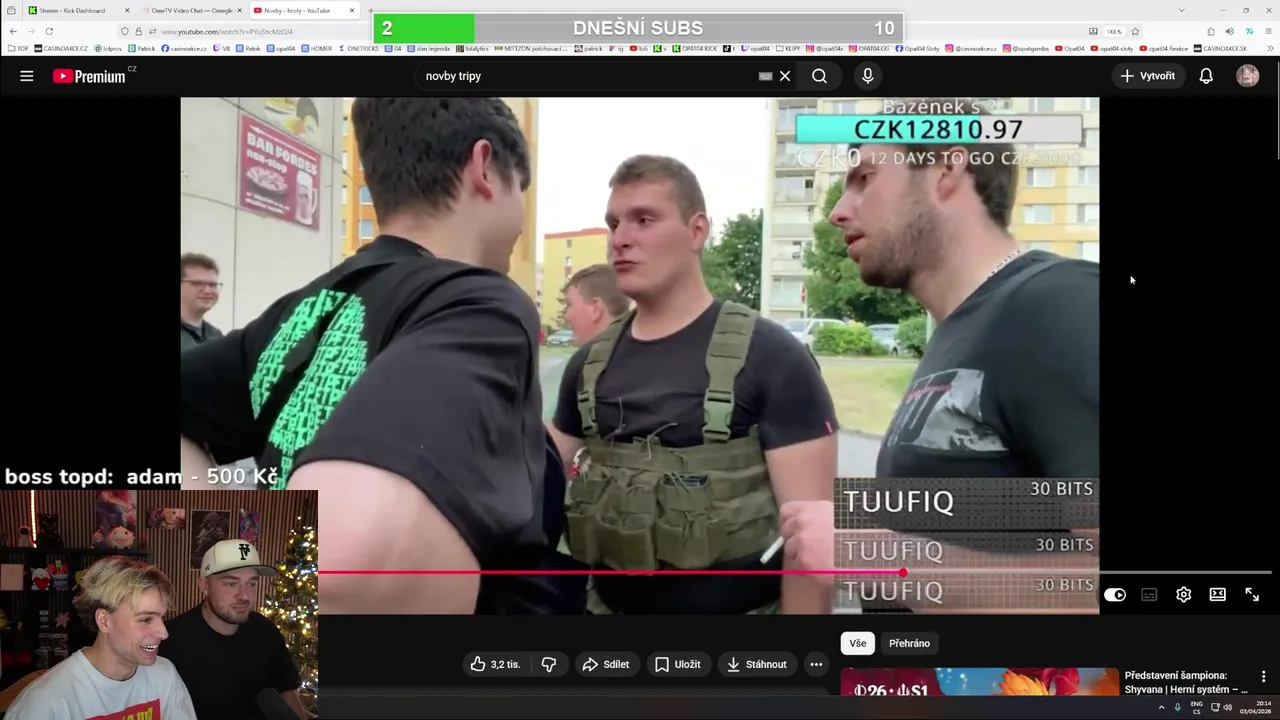Close the Novby - hroty YouTube tab
The width and height of the screenshot is (1280, 720).
pyautogui.click(x=352, y=10)
